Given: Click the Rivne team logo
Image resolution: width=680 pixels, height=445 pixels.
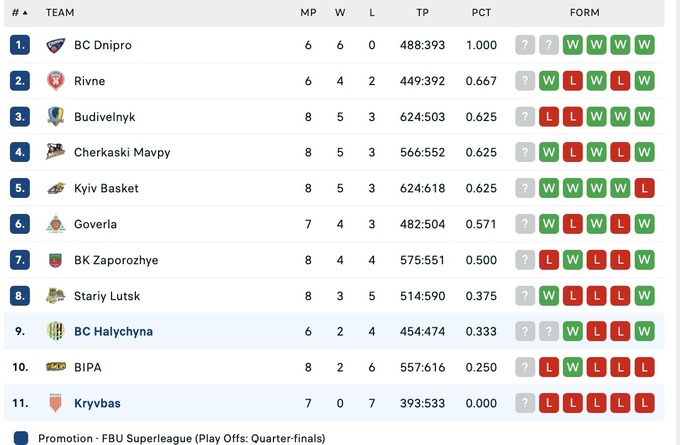Looking at the screenshot, I should pyautogui.click(x=55, y=81).
